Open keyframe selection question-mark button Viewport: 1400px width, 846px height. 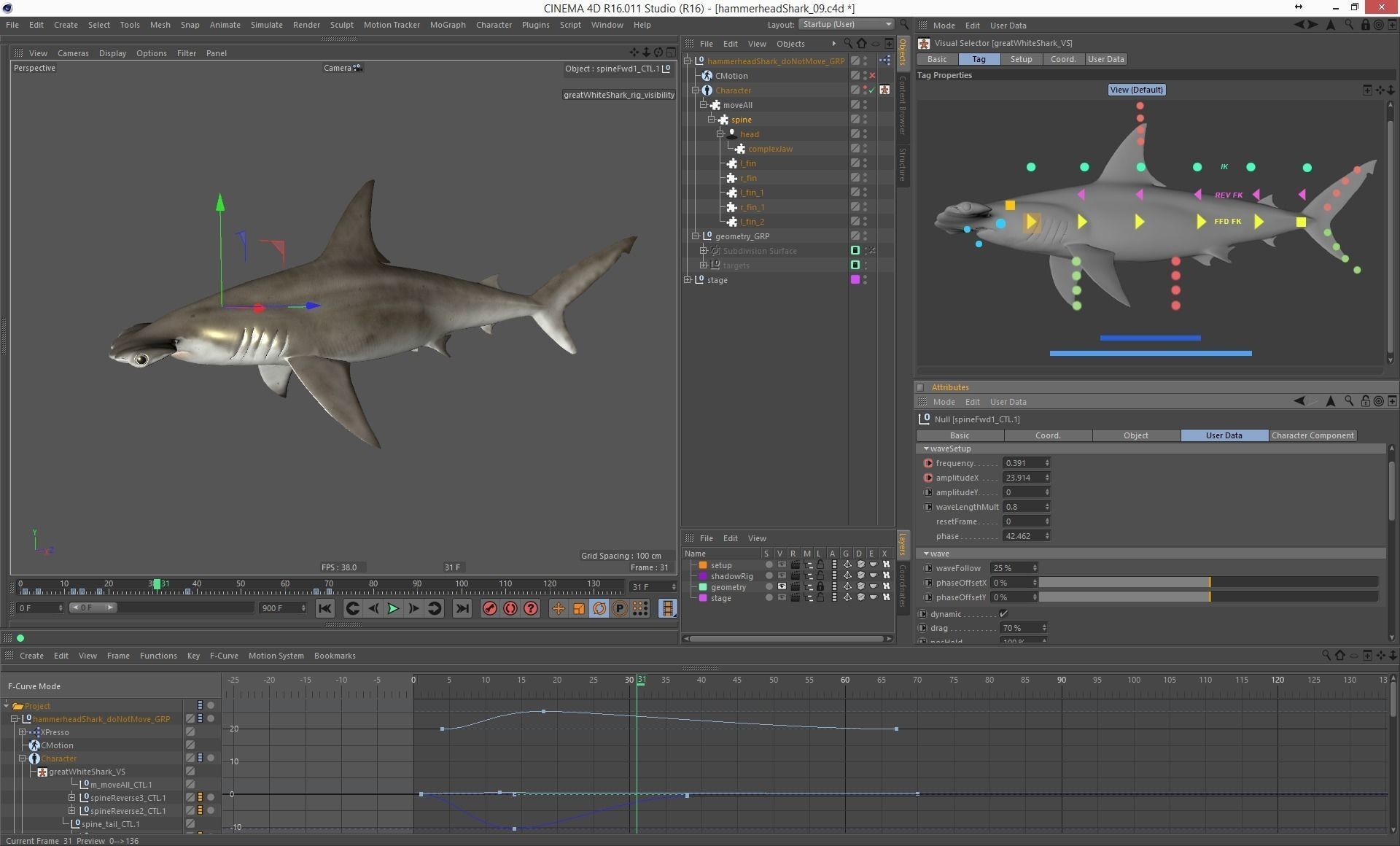pos(531,608)
